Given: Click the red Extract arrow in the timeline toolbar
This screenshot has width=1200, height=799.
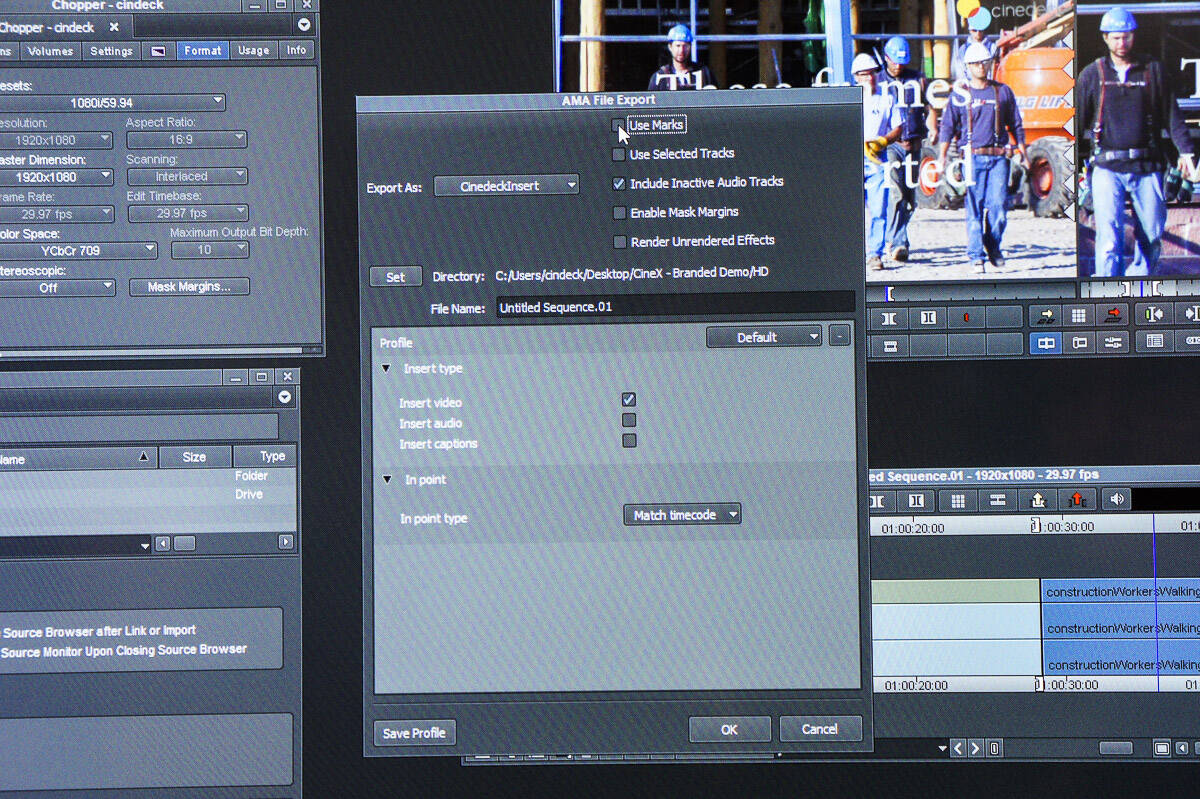Looking at the screenshot, I should coord(1078,500).
